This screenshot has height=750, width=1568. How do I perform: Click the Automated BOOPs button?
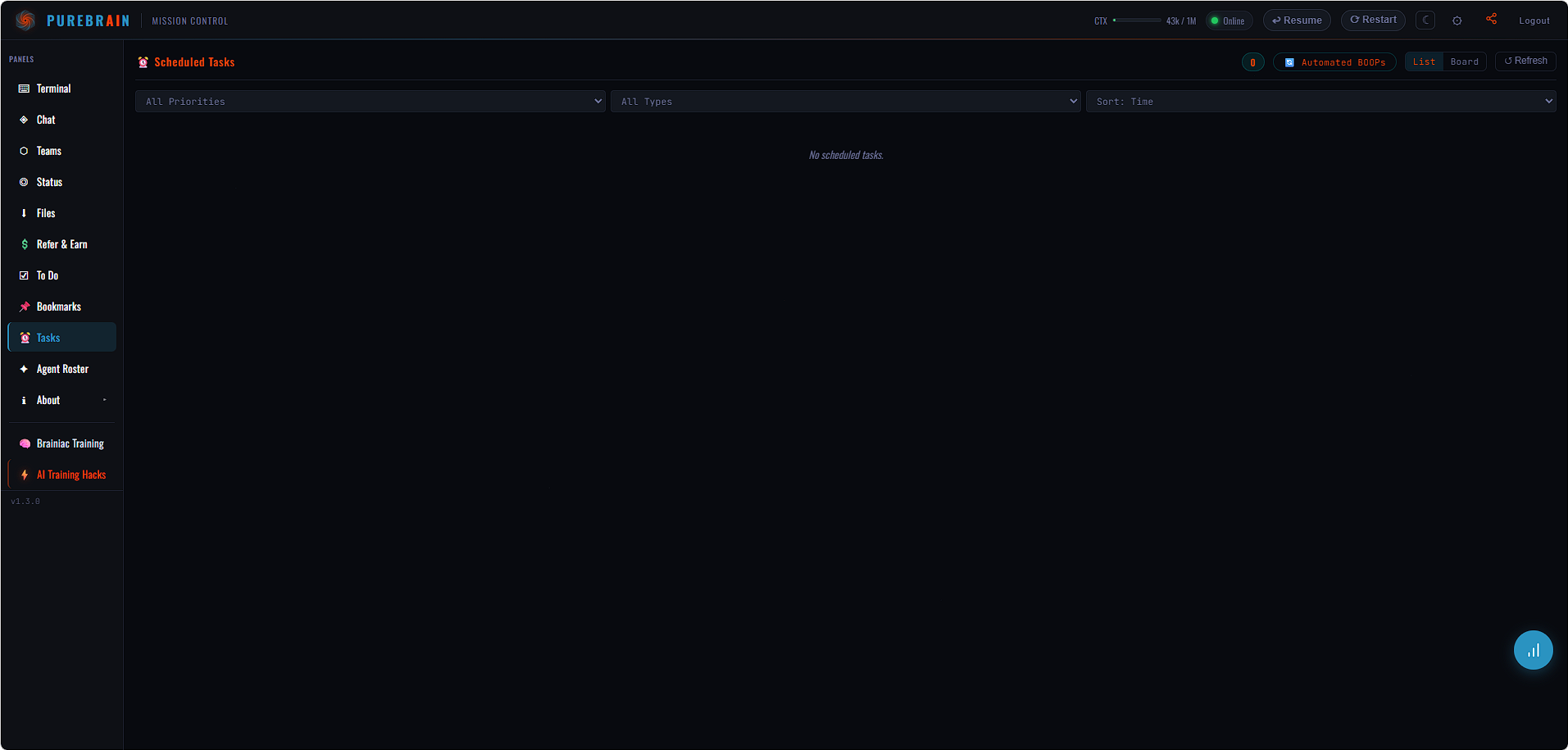point(1334,62)
